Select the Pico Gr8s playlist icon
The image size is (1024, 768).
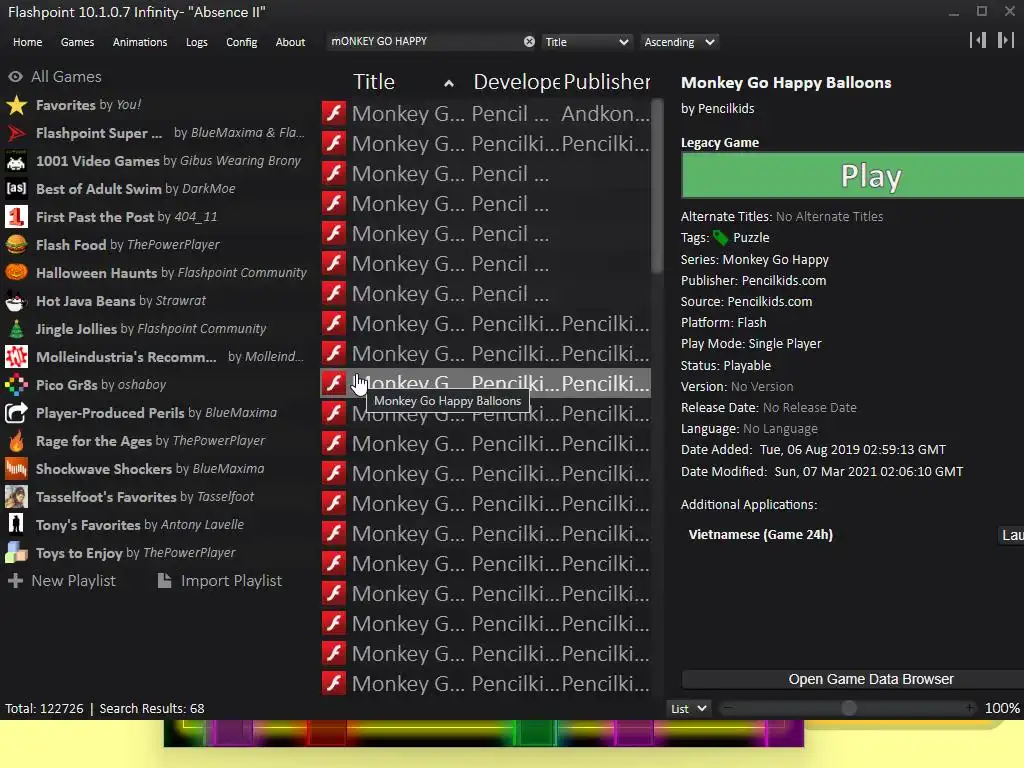[16, 385]
